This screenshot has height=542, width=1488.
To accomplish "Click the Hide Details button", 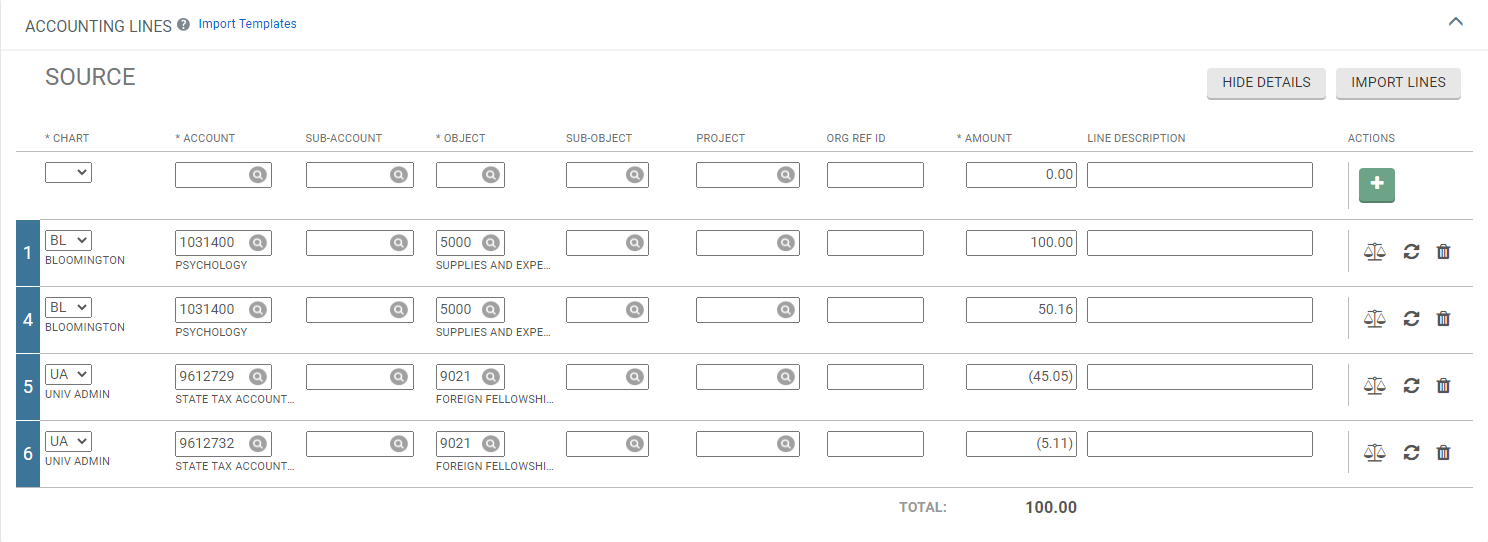I will point(1266,83).
